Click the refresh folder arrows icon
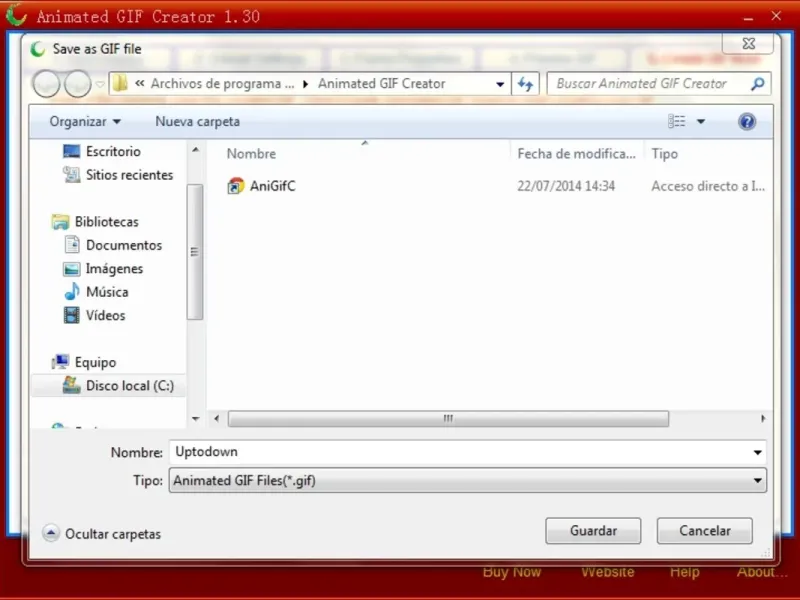Screen dimensions: 800x600 click(x=525, y=84)
